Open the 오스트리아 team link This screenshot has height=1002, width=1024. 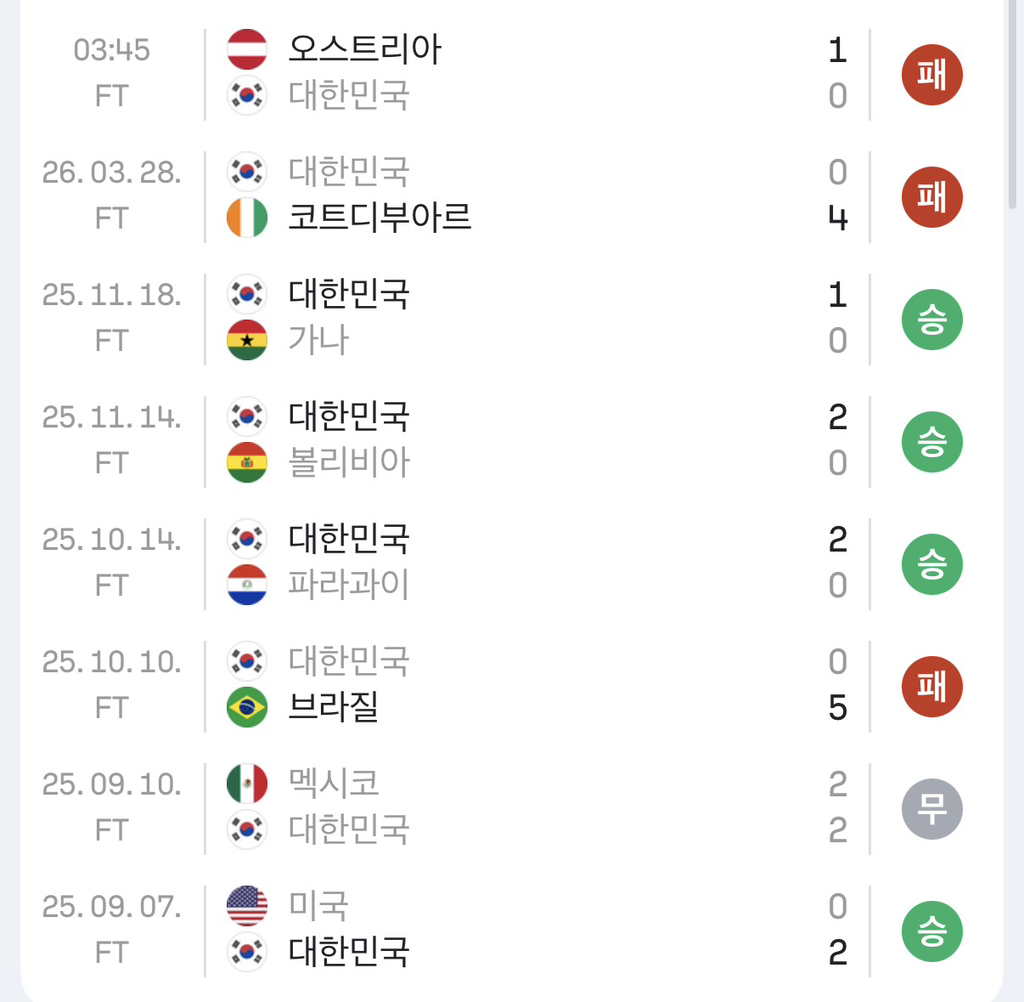click(364, 49)
